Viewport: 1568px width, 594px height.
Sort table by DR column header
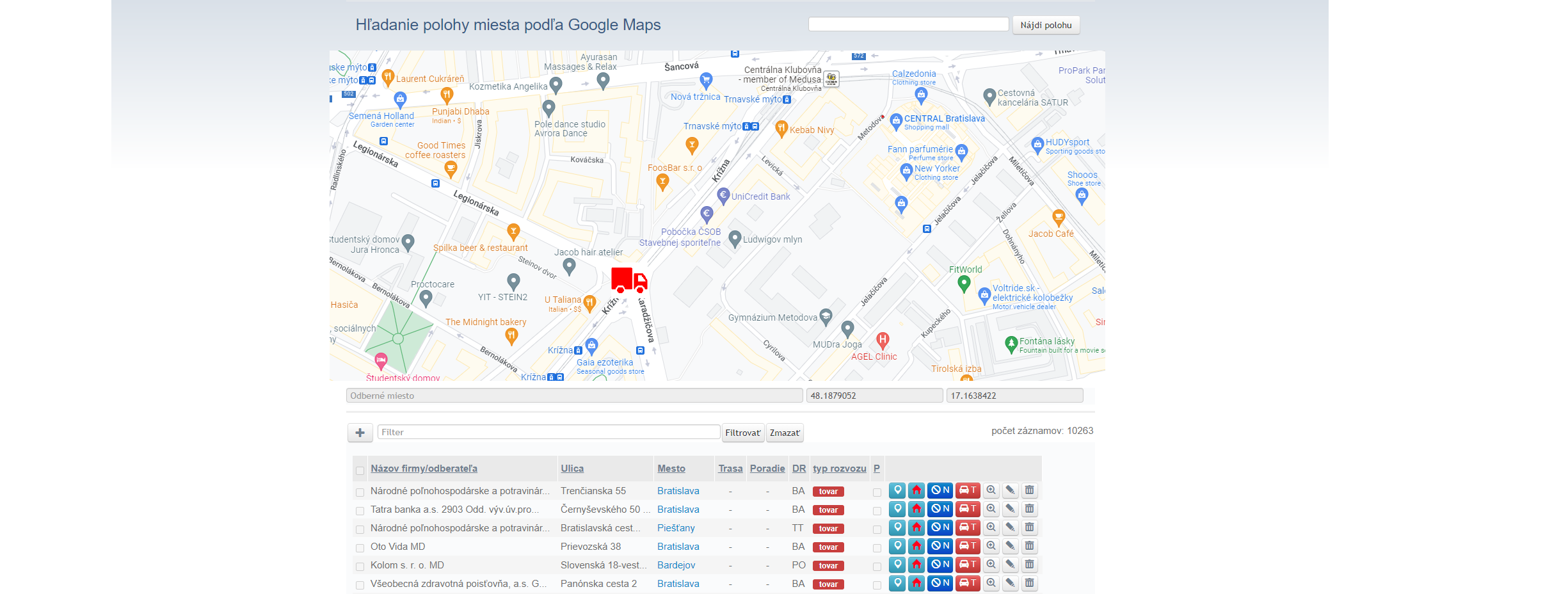coord(799,469)
